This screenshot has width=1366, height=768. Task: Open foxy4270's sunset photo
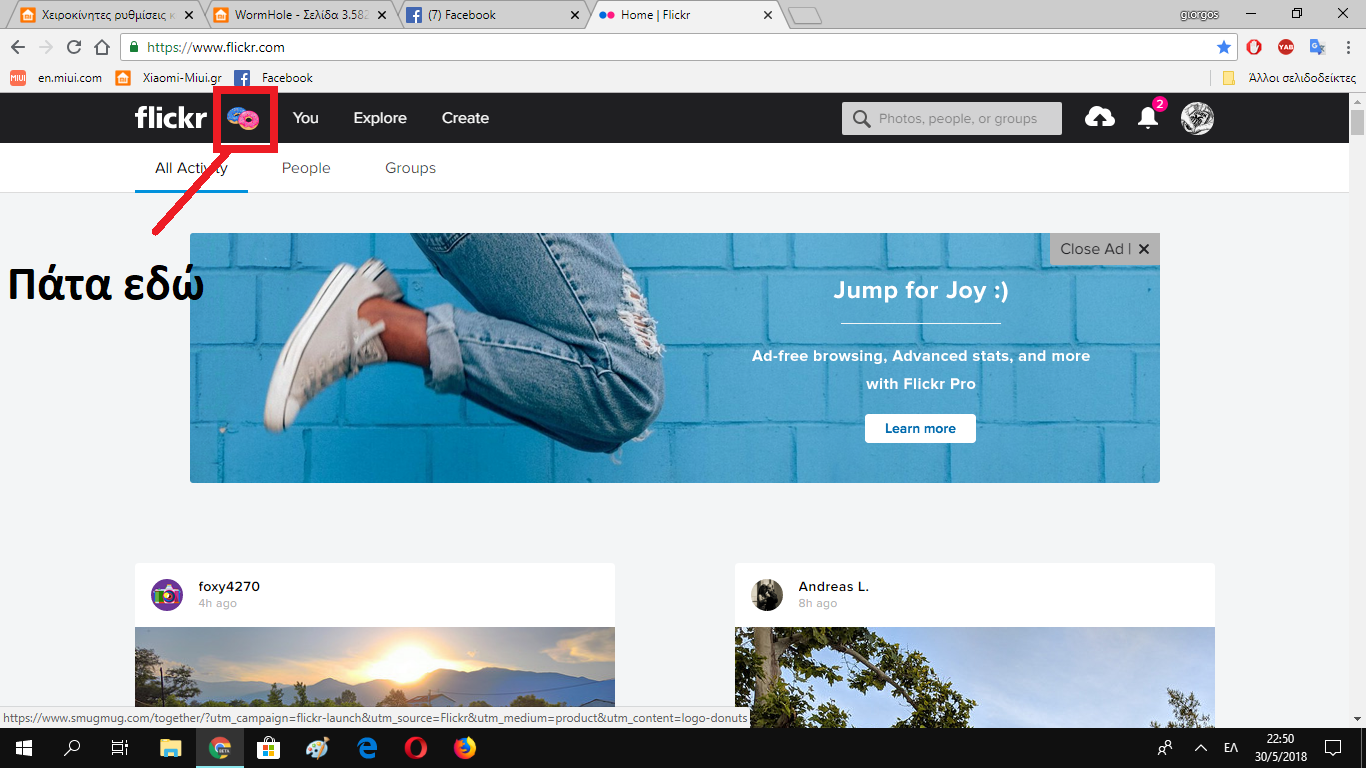(x=375, y=677)
